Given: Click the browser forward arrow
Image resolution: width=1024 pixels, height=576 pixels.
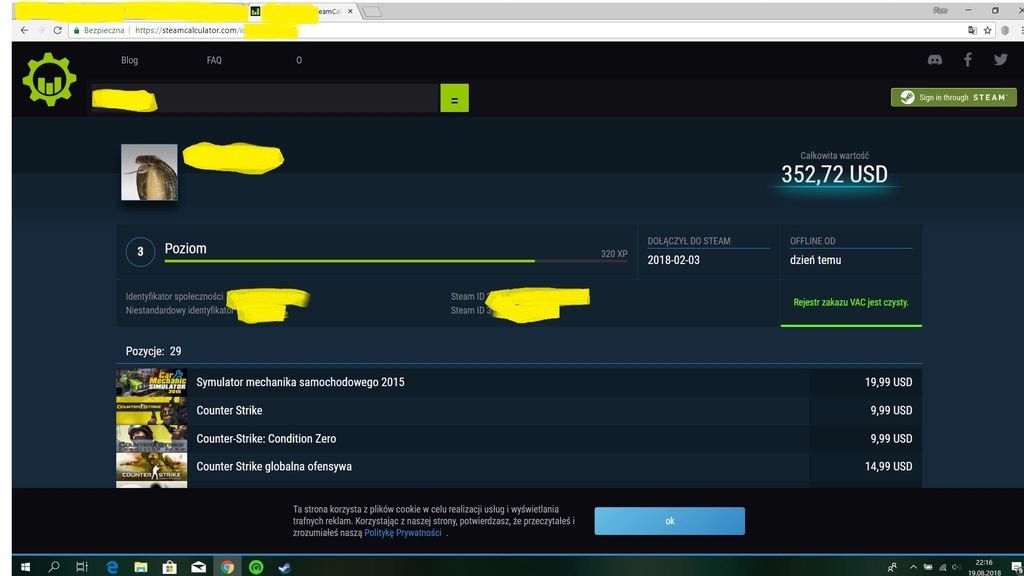Looking at the screenshot, I should 40,30.
